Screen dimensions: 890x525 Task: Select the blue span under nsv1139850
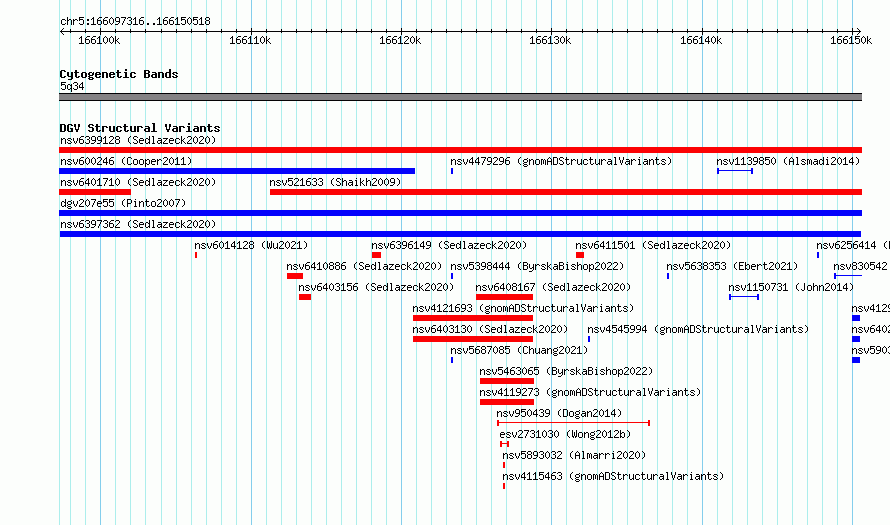pos(735,171)
